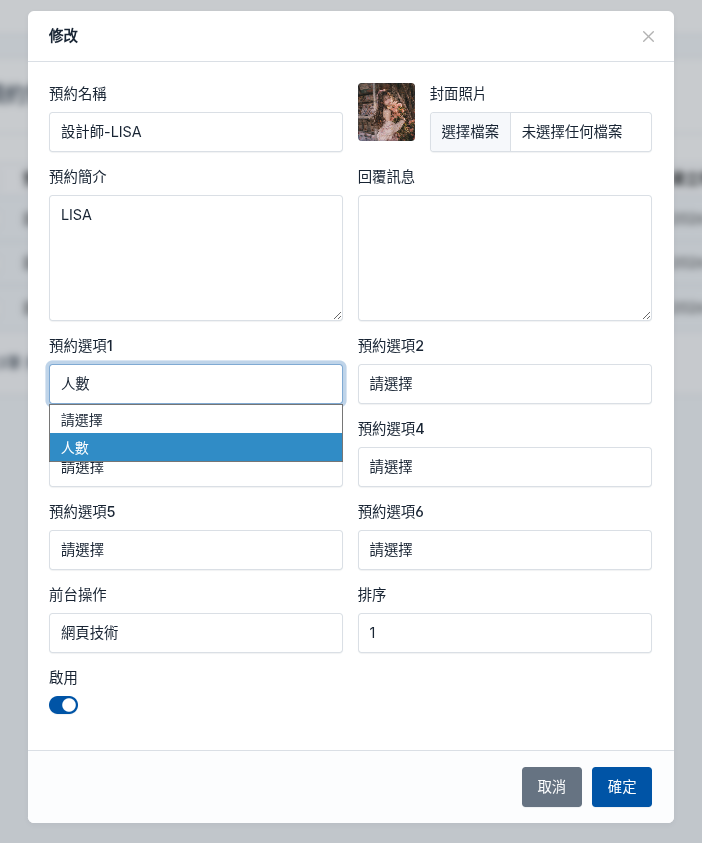Focus the empty 回覆訊息 textarea
Screen dimensions: 702x843
tap(505, 258)
